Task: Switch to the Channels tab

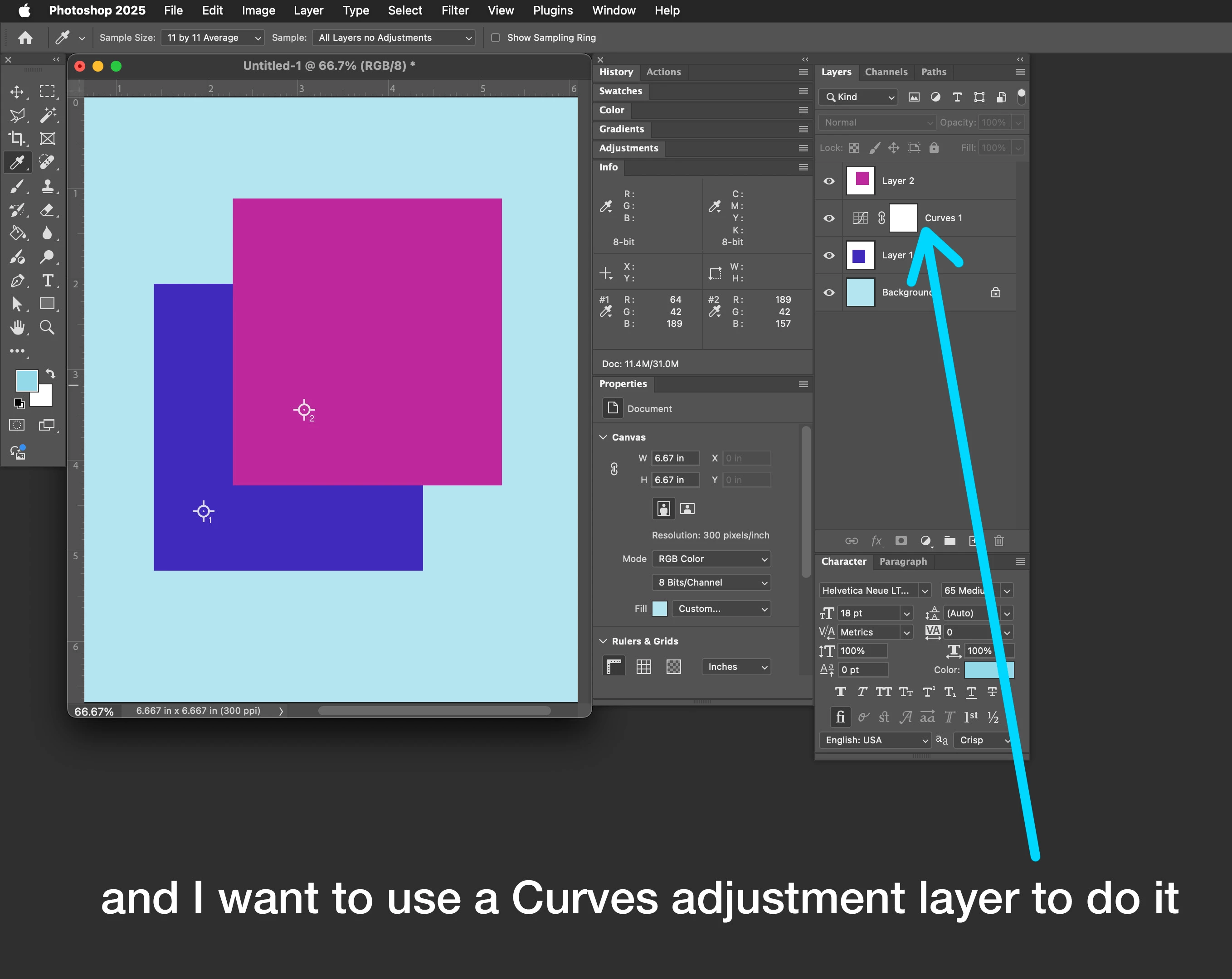Action: pos(886,72)
